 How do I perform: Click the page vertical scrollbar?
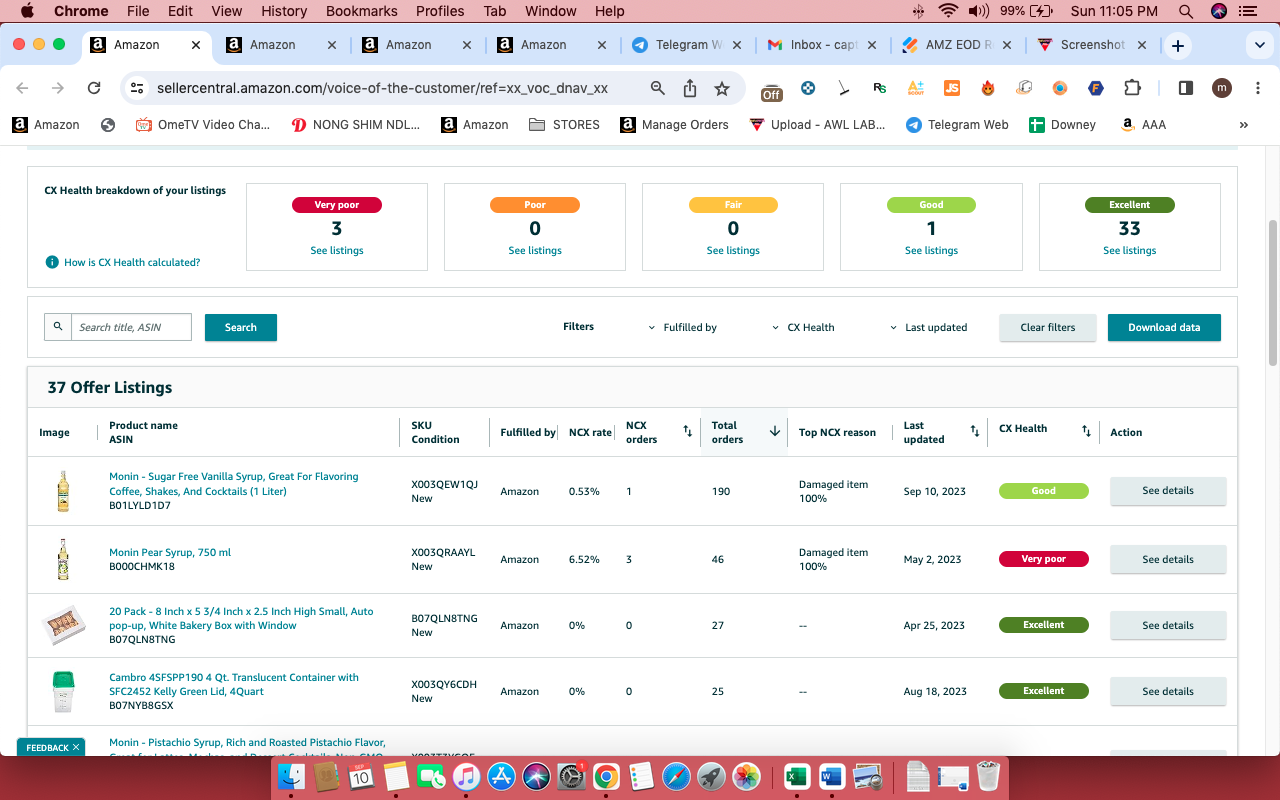point(1273,293)
